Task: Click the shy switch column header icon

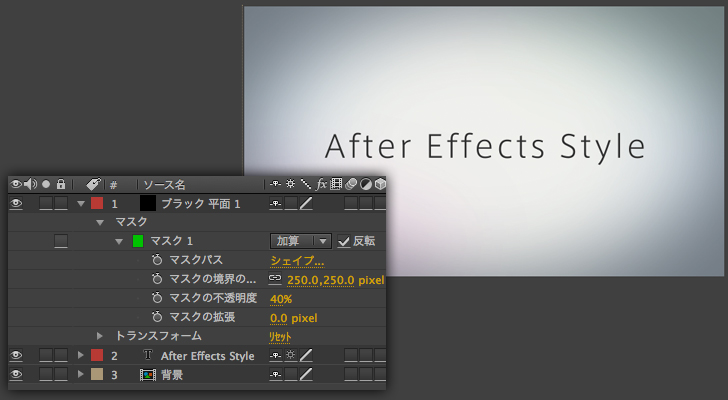Action: 275,184
